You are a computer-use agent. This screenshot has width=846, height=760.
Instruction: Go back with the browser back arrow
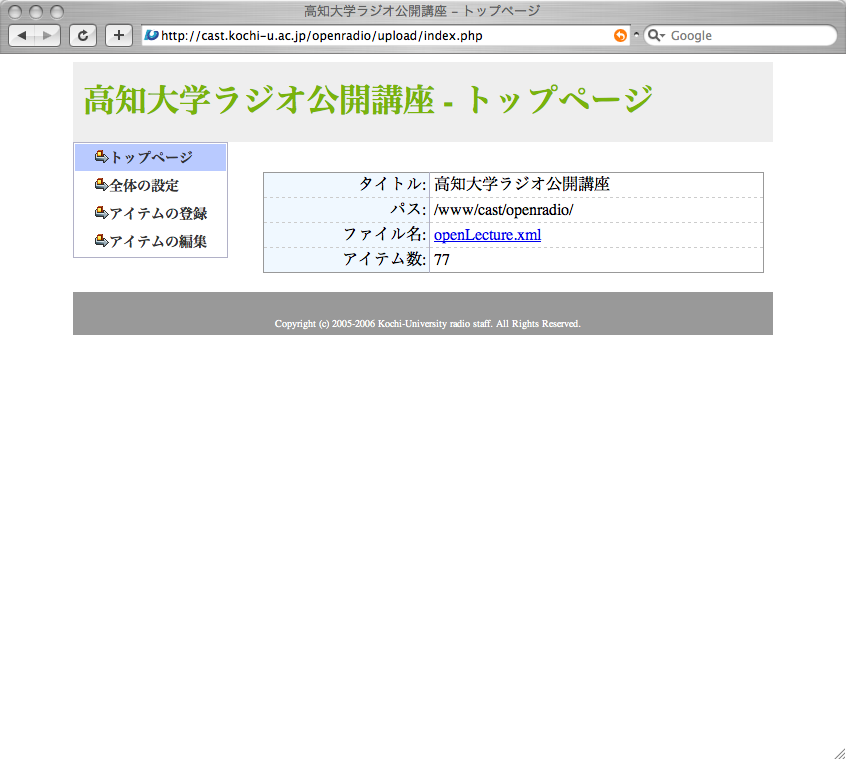click(x=22, y=36)
